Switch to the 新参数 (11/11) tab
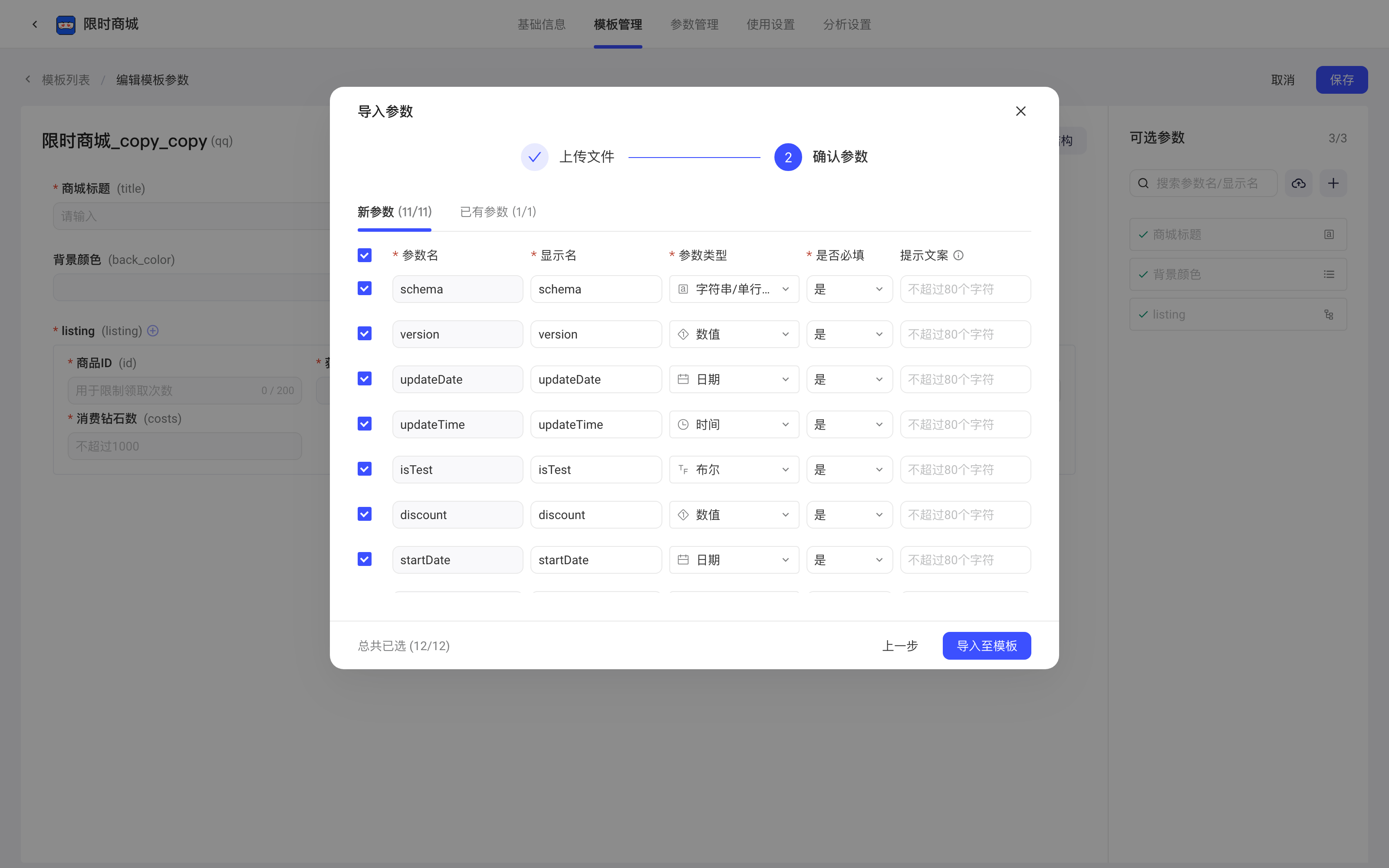Image resolution: width=1389 pixels, height=868 pixels. (x=394, y=212)
